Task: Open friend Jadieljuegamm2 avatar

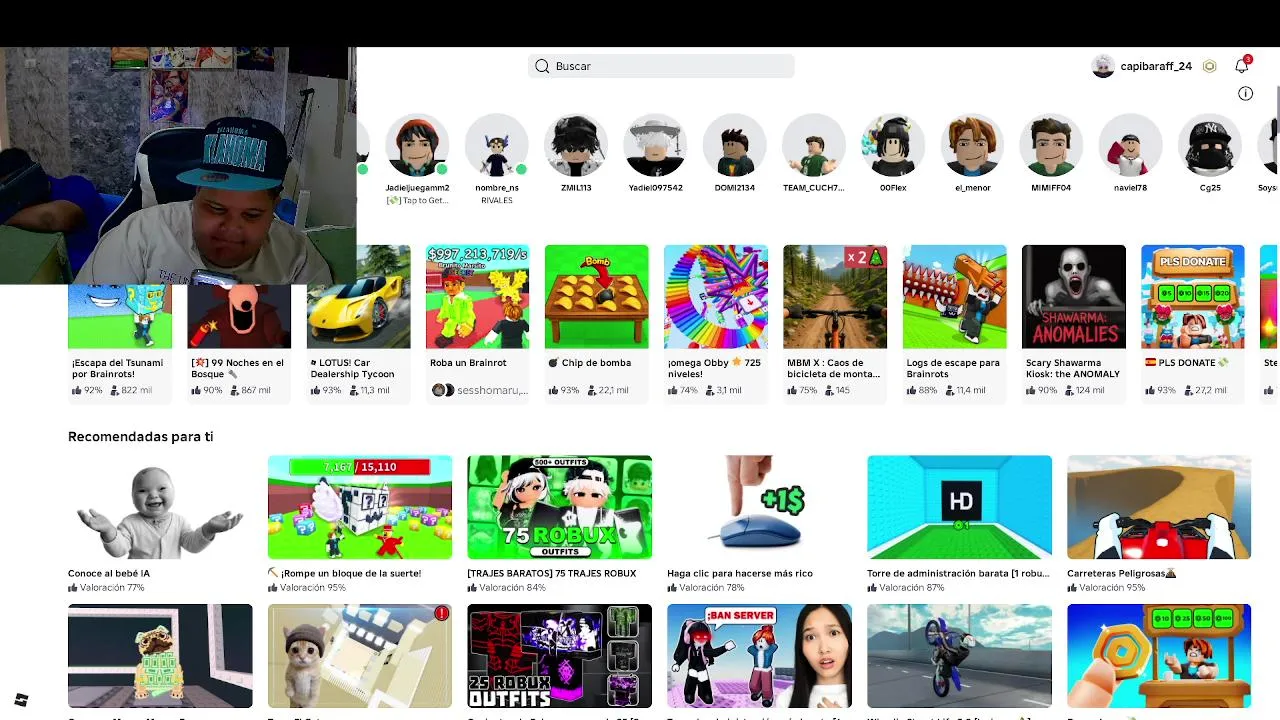Action: (417, 146)
